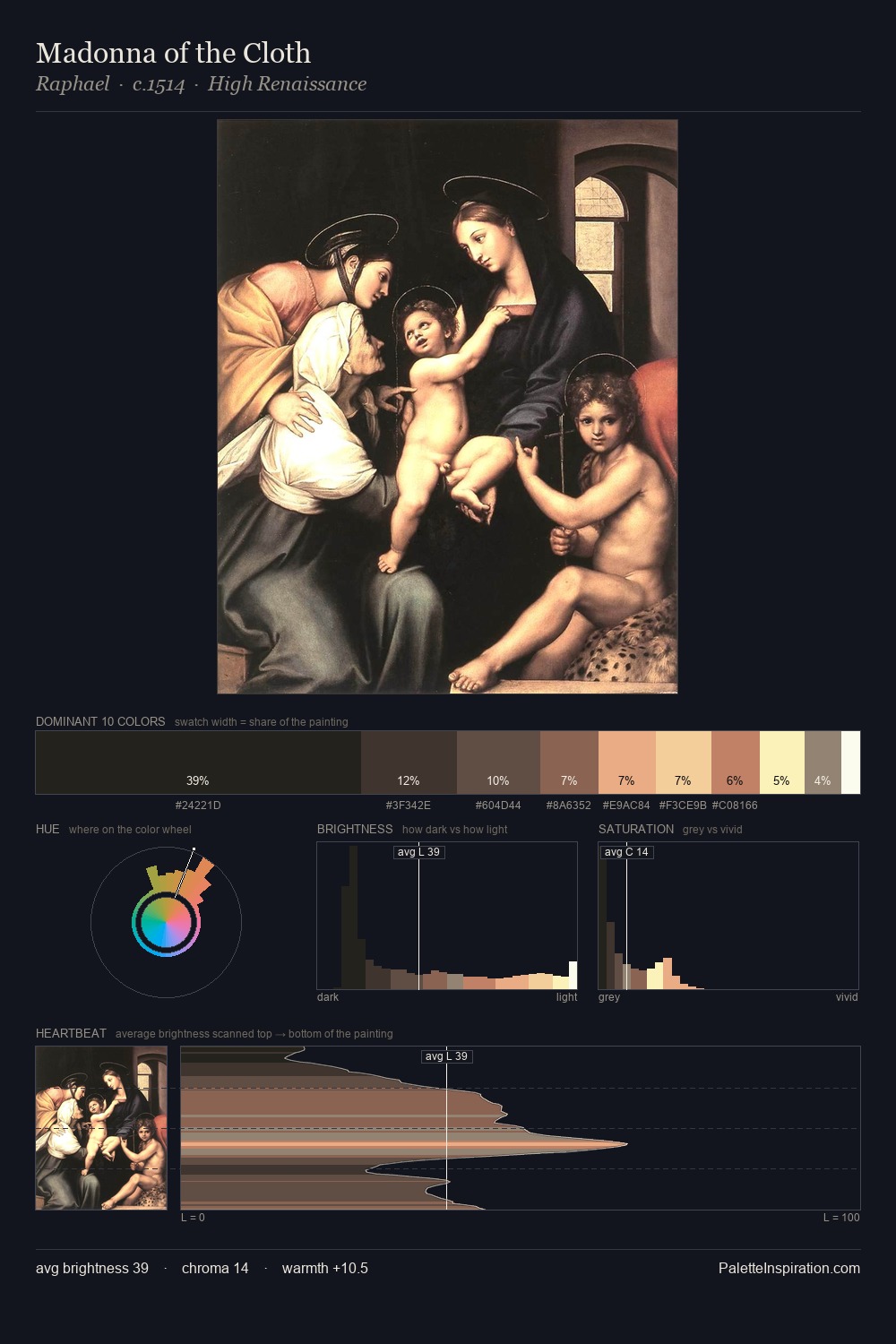Click 'how dark vs how light' caption
The image size is (896, 1344).
tap(454, 830)
